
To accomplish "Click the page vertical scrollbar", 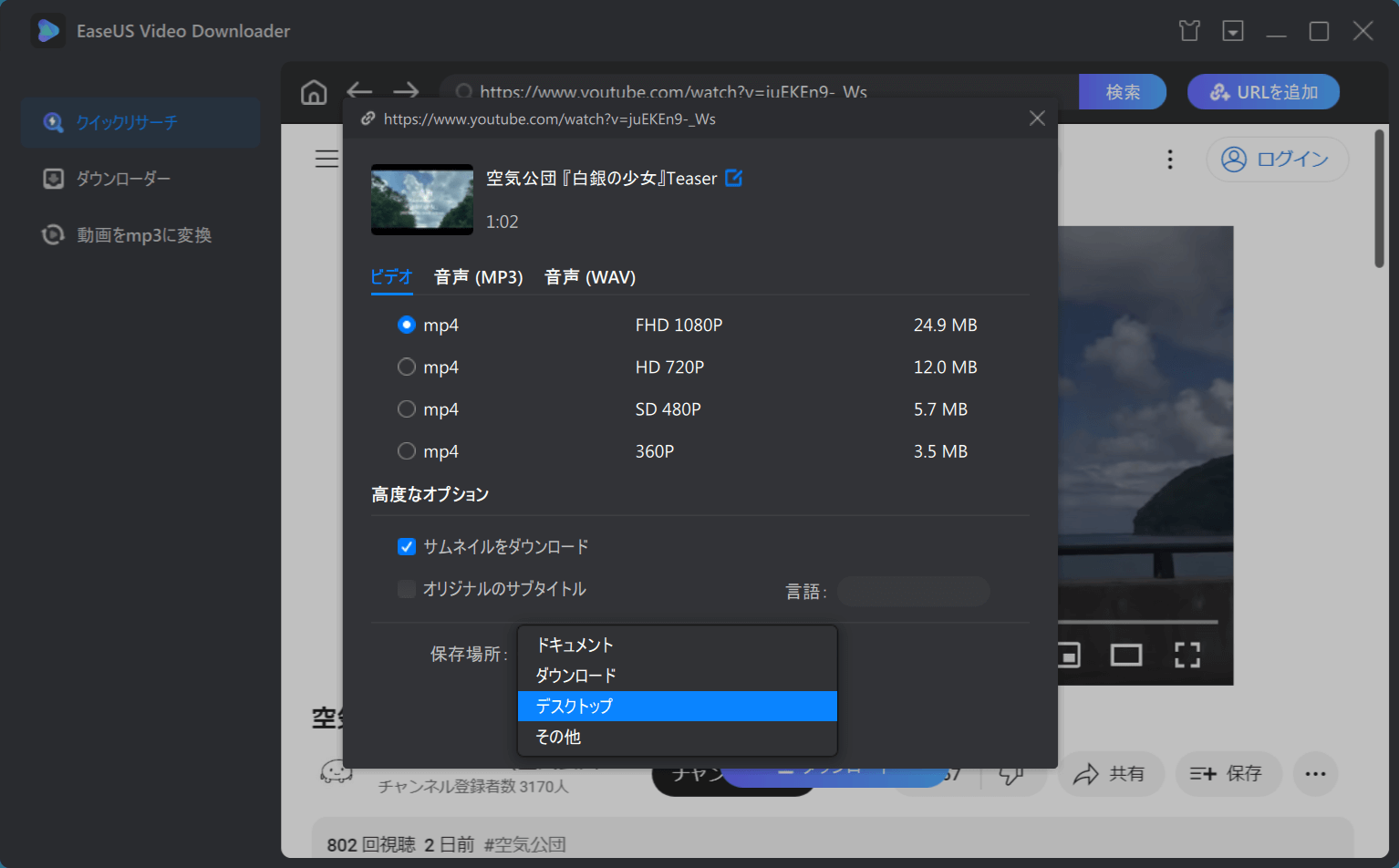I will pyautogui.click(x=1380, y=199).
